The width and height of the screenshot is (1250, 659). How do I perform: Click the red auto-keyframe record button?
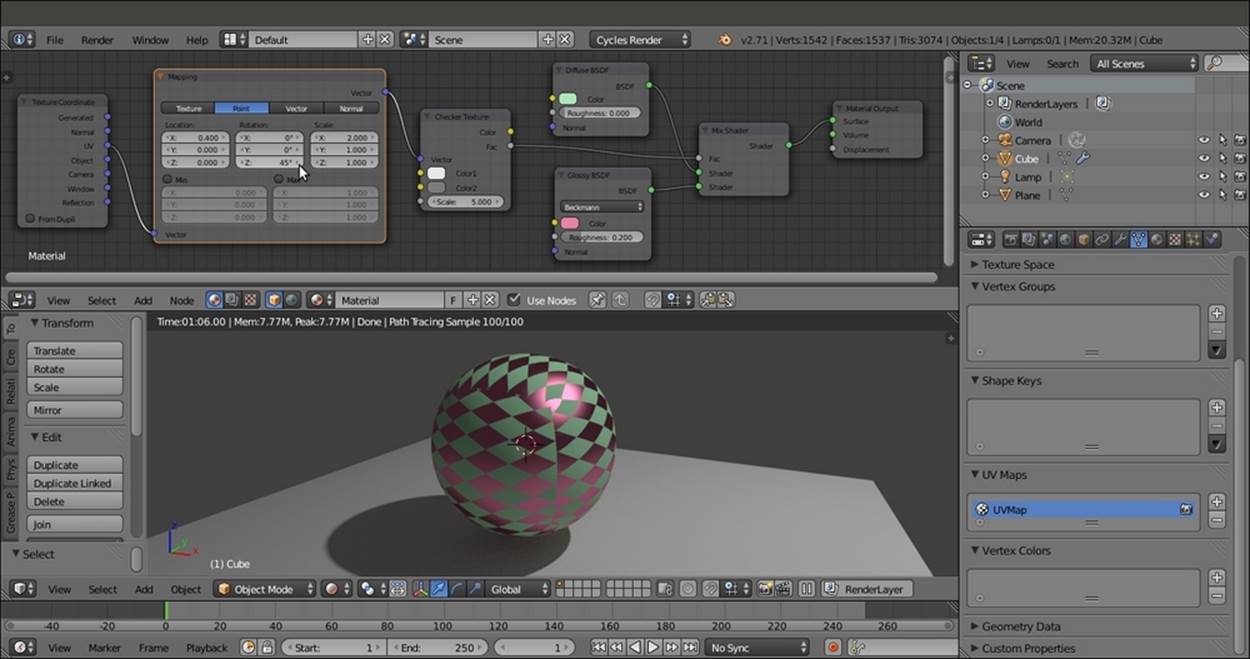coord(832,648)
